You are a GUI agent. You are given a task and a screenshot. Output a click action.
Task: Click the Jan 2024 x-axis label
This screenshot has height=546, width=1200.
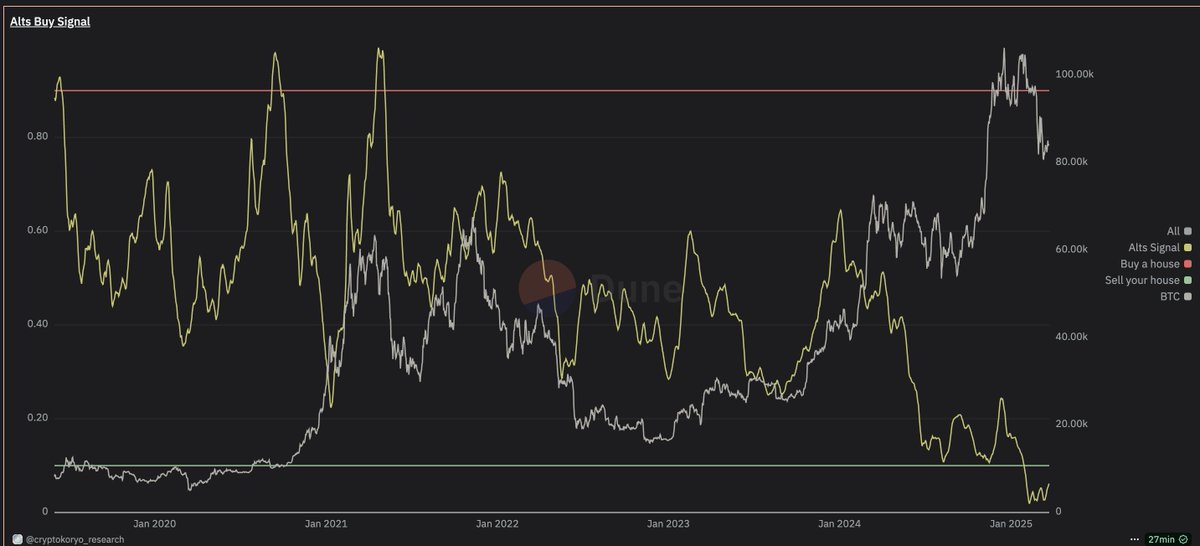[839, 523]
